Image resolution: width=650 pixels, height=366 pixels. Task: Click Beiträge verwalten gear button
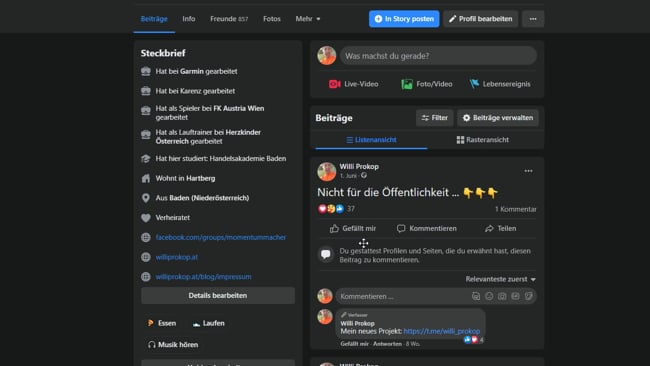pyautogui.click(x=498, y=118)
